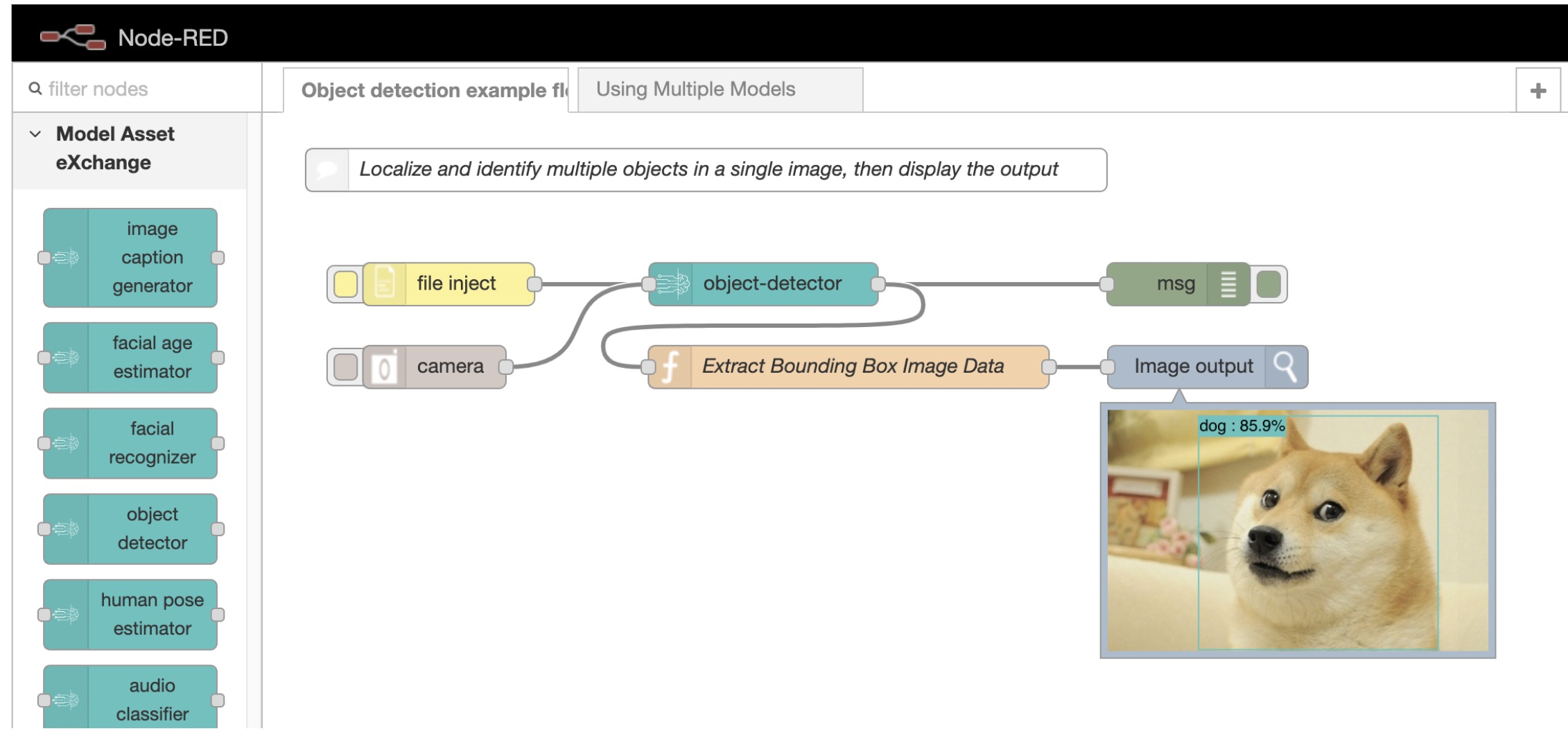Click the object-detector flow node input port
The image size is (1568, 740).
point(648,283)
